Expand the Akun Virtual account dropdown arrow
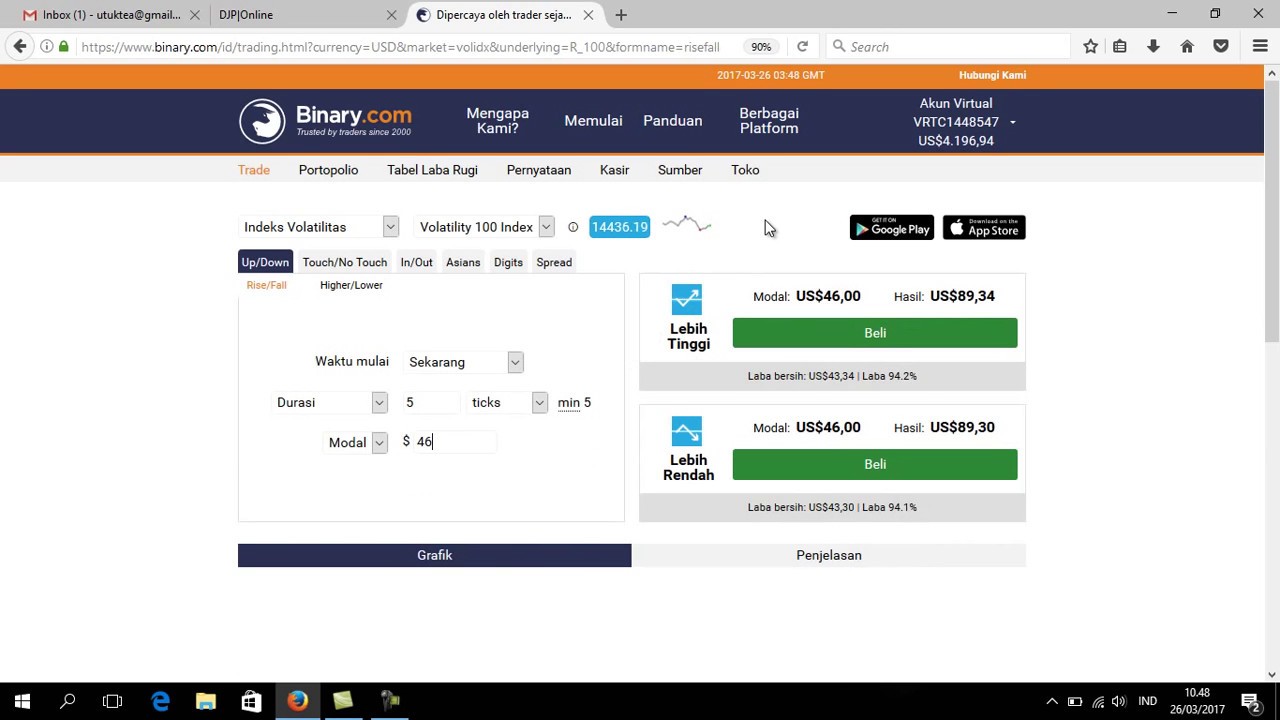This screenshot has width=1280, height=720. click(1012, 122)
